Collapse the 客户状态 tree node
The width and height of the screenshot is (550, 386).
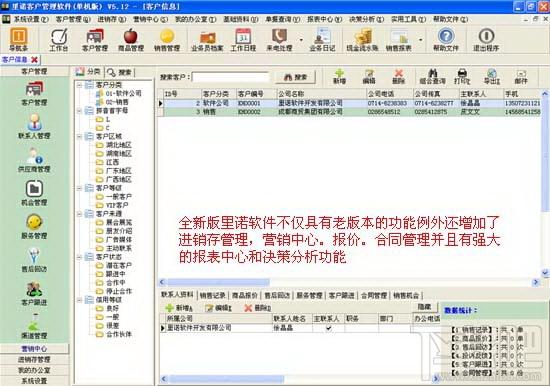(x=80, y=257)
